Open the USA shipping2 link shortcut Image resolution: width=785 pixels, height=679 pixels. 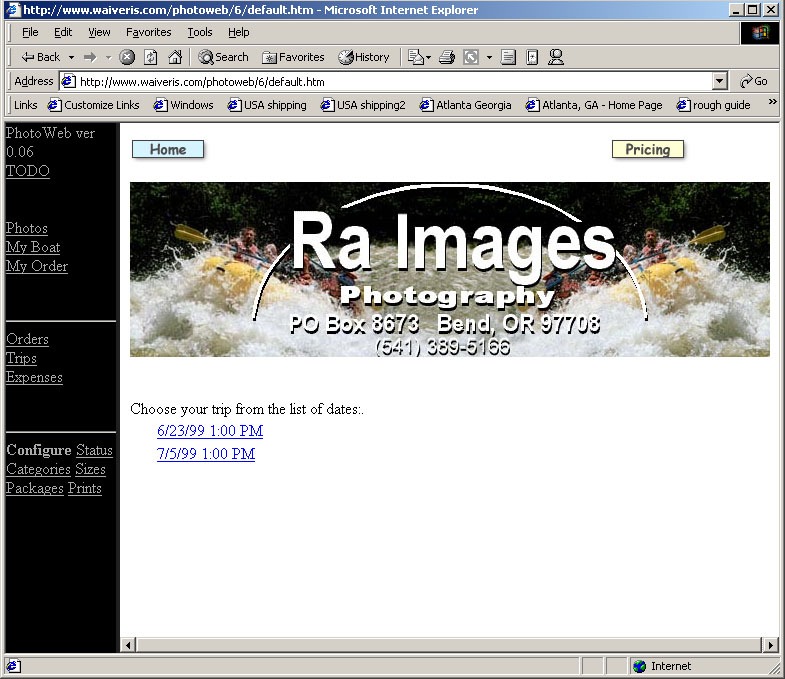click(x=363, y=105)
